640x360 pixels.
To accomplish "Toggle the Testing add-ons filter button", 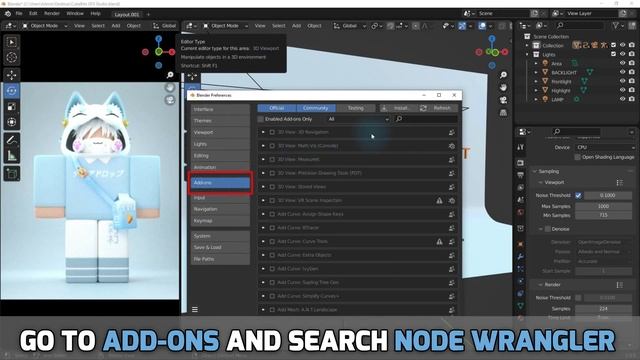I will pos(355,108).
